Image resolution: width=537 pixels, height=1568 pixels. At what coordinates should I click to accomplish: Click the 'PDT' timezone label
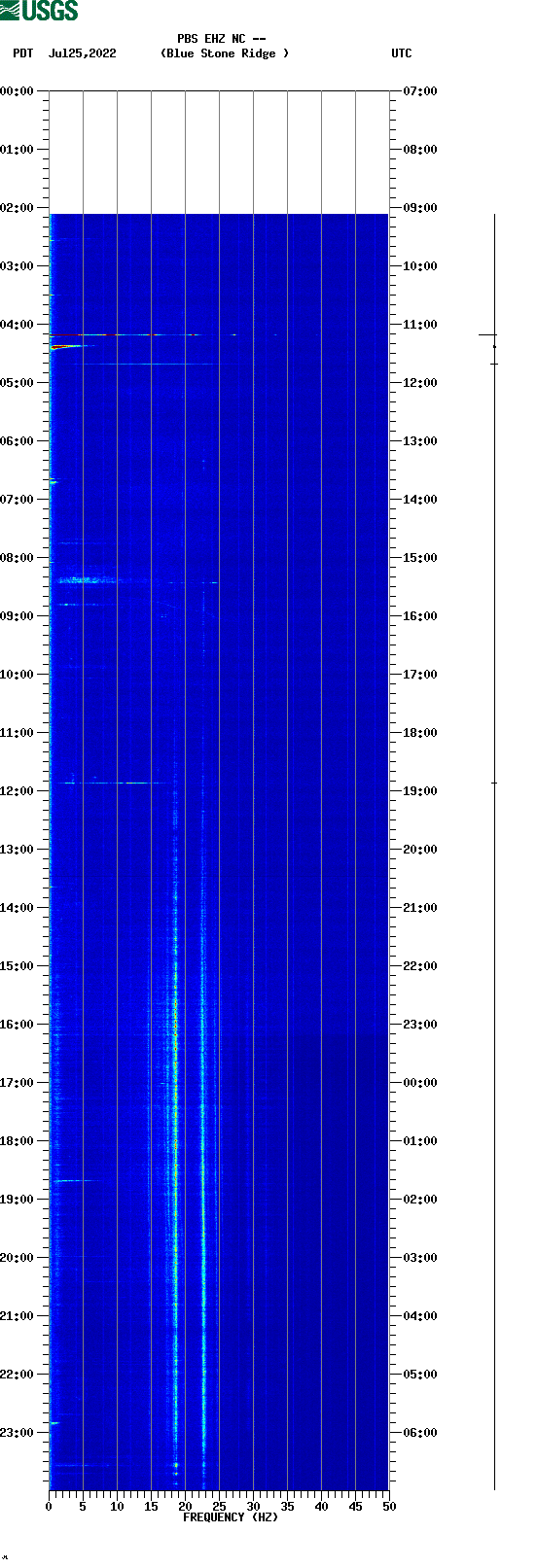click(22, 53)
